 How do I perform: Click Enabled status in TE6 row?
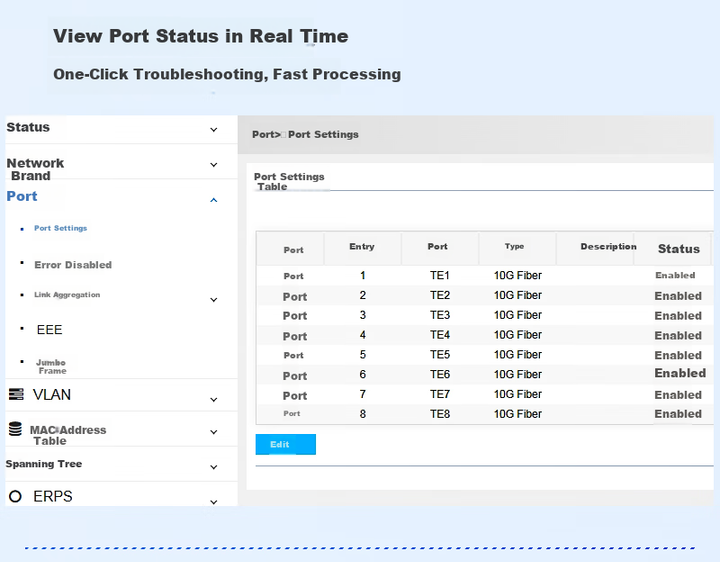(680, 373)
